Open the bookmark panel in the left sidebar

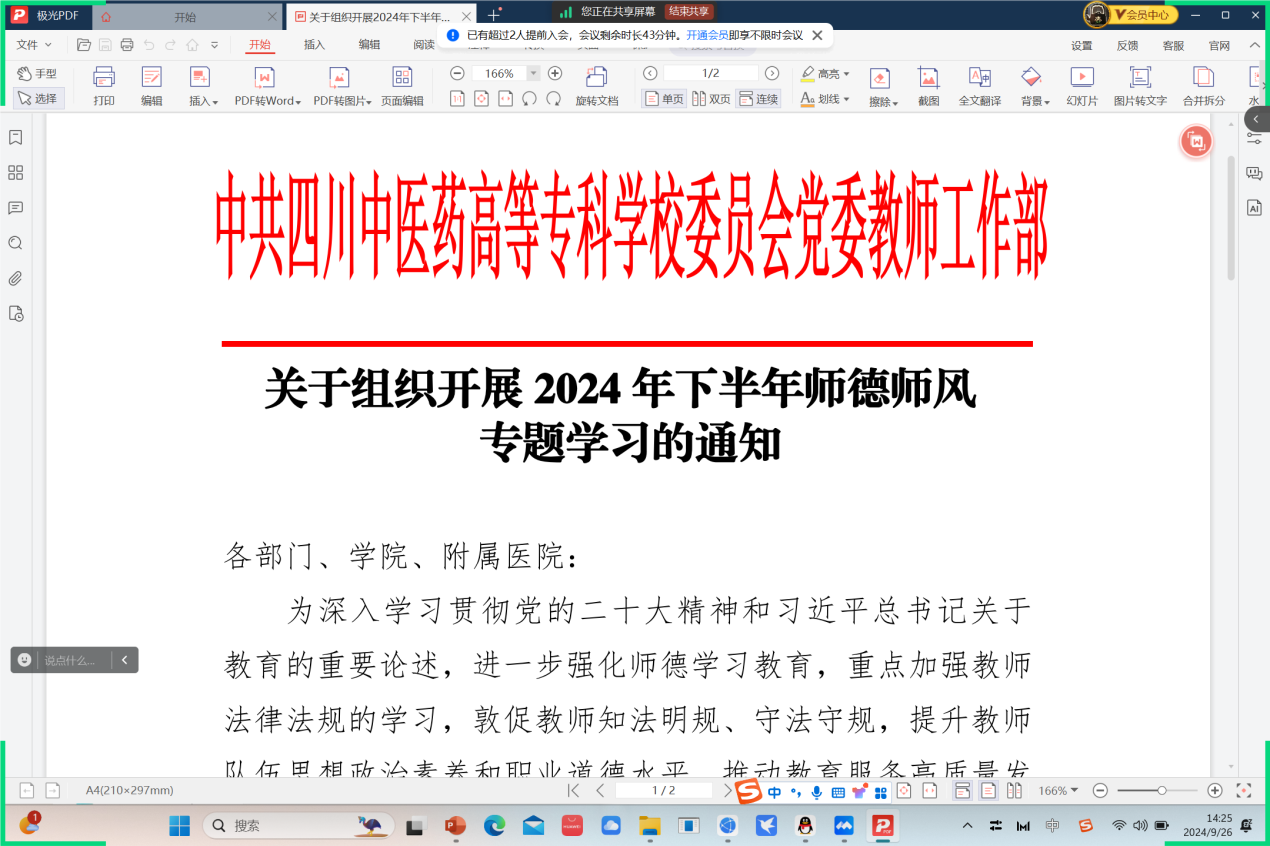(15, 138)
